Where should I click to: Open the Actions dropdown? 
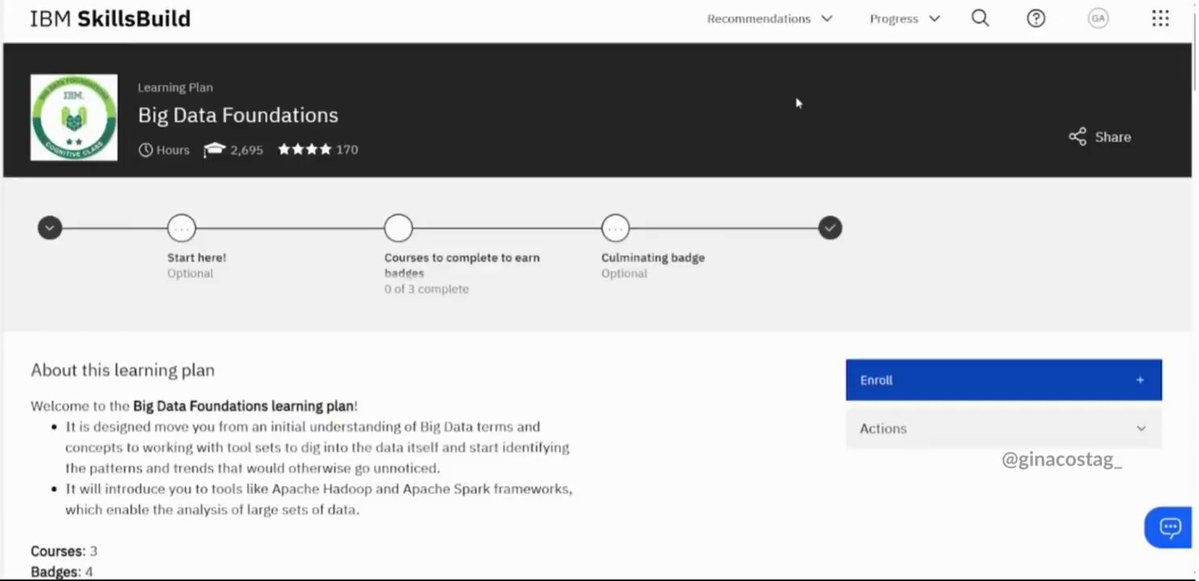tap(1003, 428)
